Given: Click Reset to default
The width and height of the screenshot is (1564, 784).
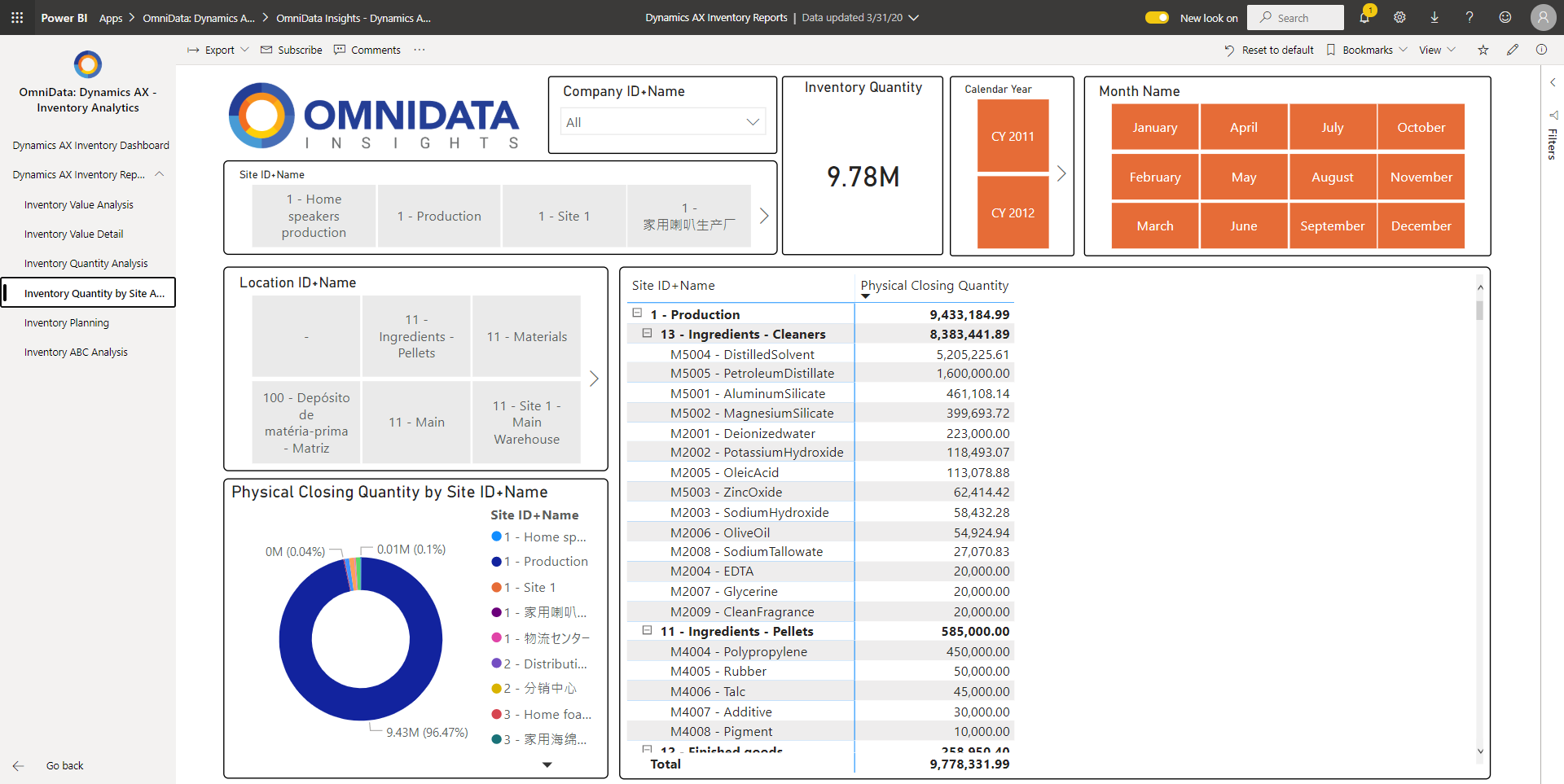Looking at the screenshot, I should click(x=1268, y=50).
